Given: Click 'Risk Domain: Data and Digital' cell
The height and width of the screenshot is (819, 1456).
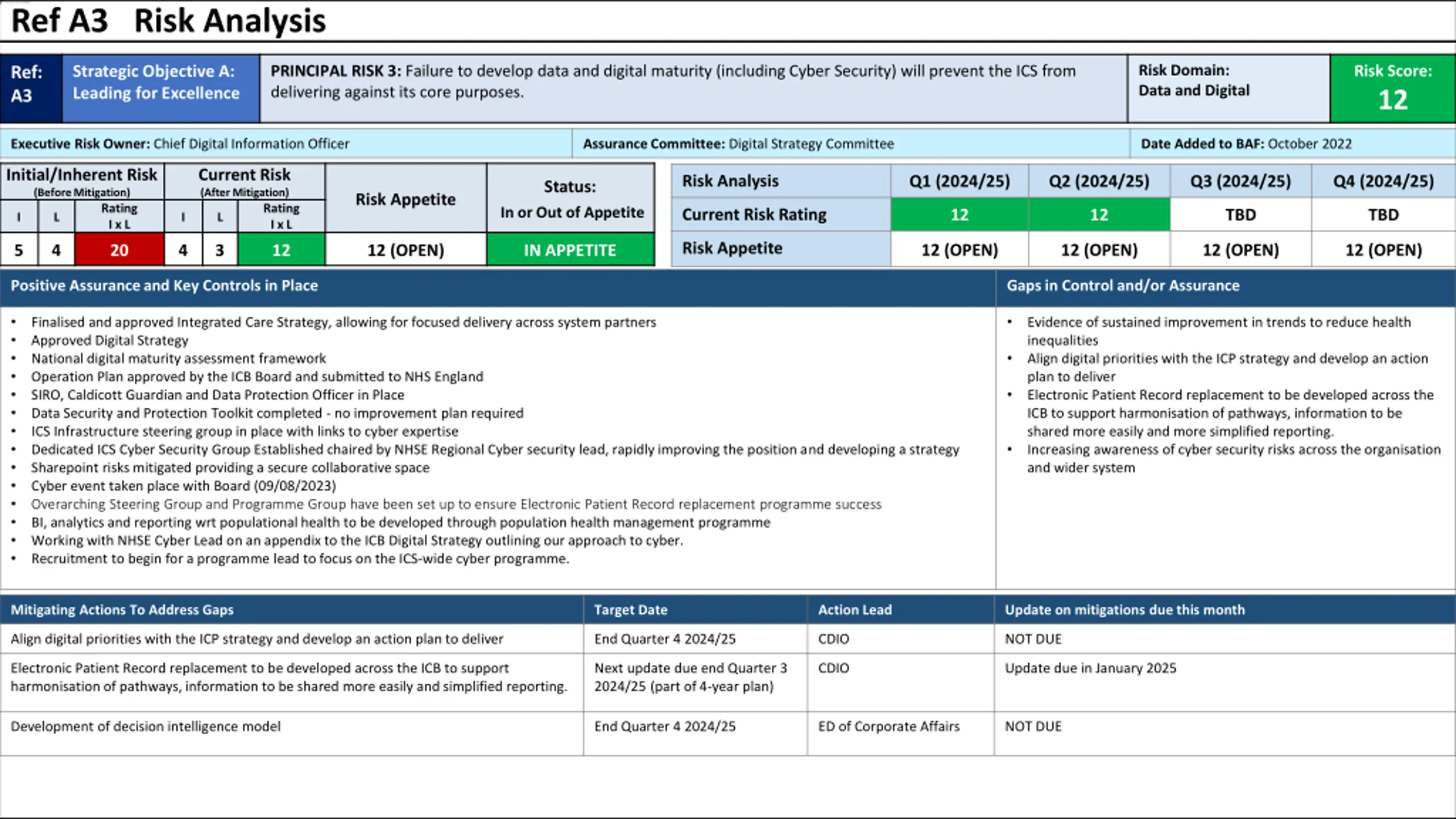Looking at the screenshot, I should [x=1228, y=88].
